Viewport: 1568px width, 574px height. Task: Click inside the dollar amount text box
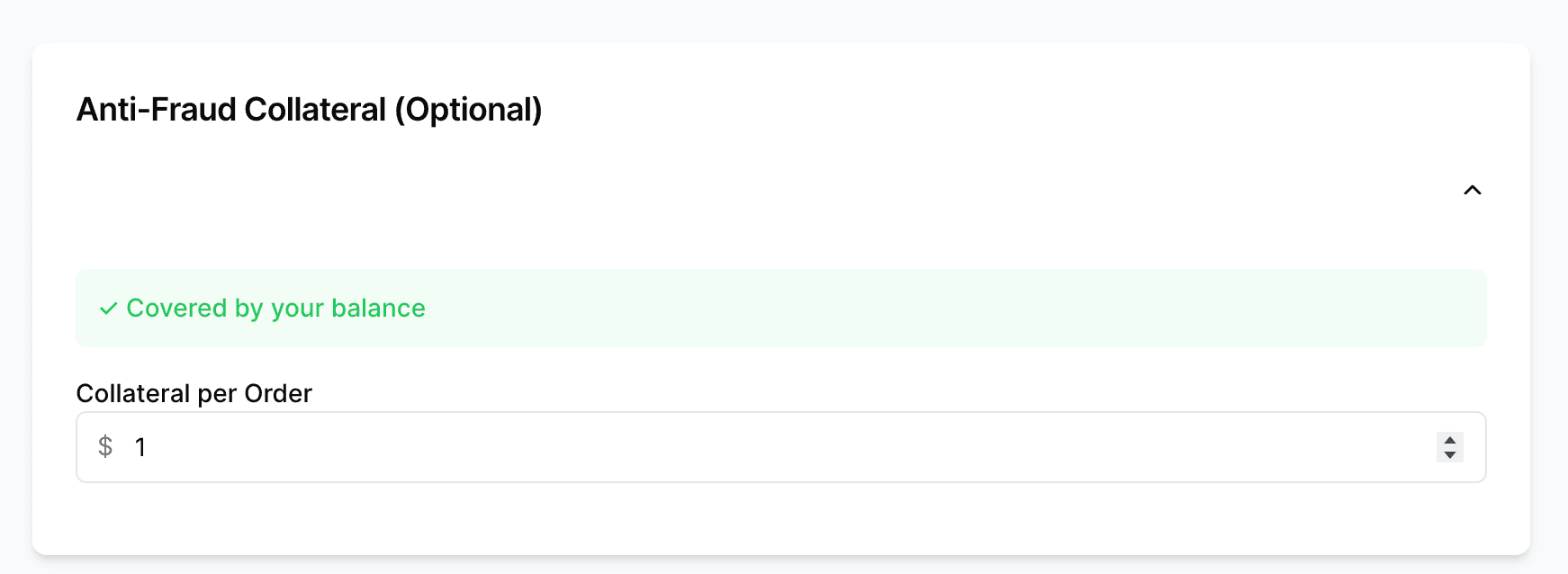[630, 446]
